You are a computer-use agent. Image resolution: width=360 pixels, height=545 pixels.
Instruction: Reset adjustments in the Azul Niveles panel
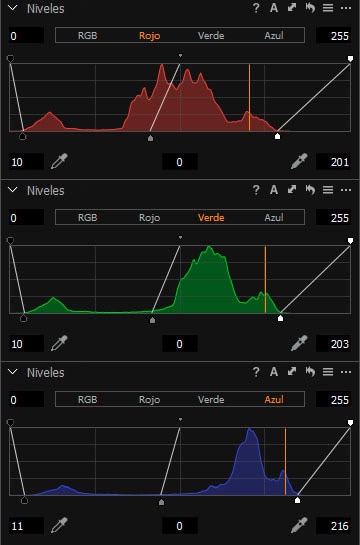tap(310, 372)
